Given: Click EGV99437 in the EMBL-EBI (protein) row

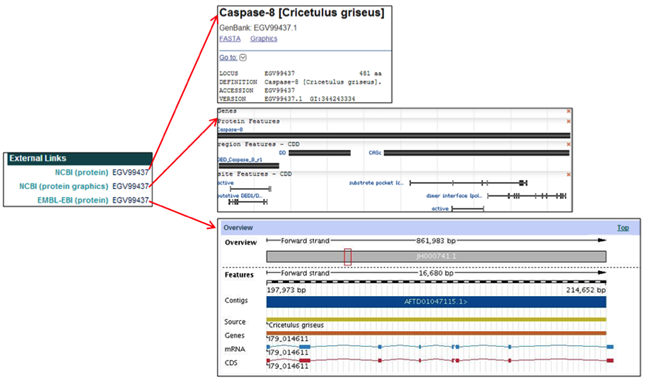Looking at the screenshot, I should [130, 200].
